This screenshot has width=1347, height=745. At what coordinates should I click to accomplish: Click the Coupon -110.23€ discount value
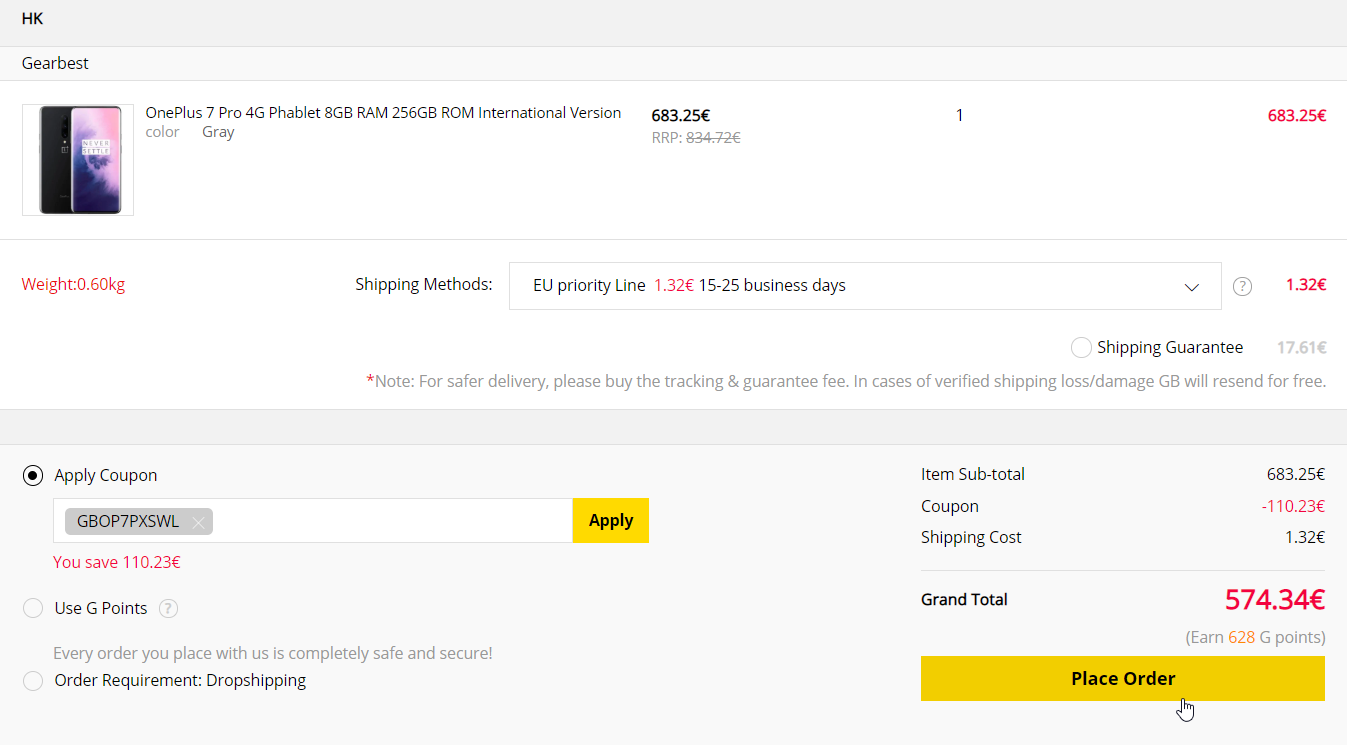(x=1293, y=506)
